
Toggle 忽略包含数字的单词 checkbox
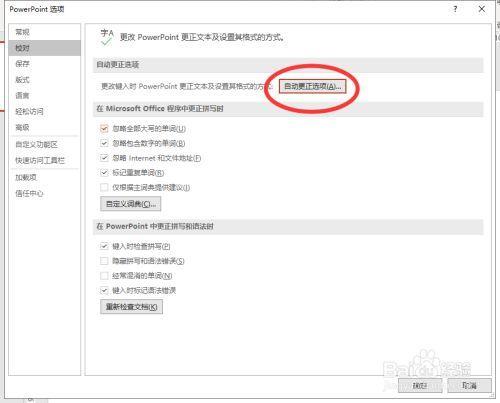[x=104, y=143]
